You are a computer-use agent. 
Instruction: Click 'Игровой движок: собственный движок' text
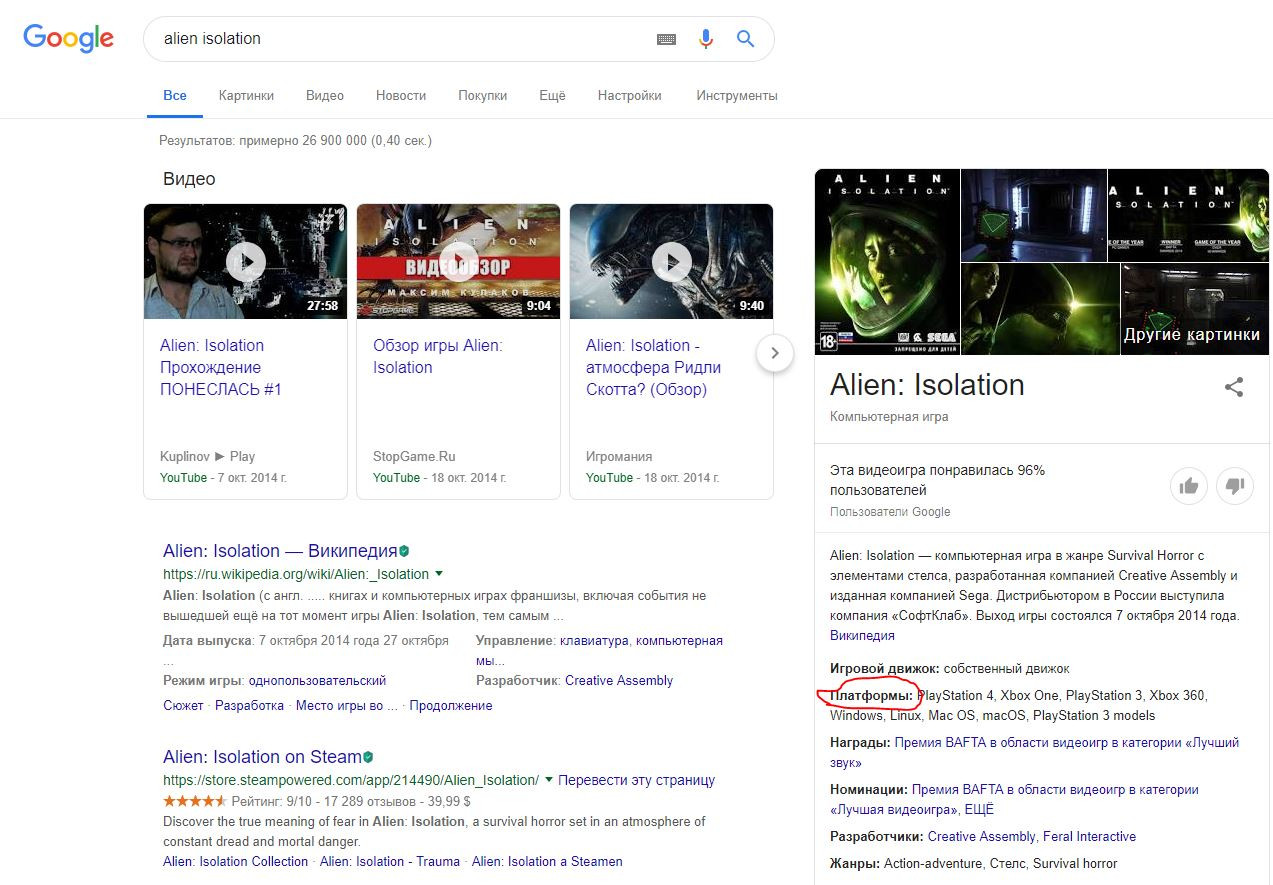coord(950,668)
